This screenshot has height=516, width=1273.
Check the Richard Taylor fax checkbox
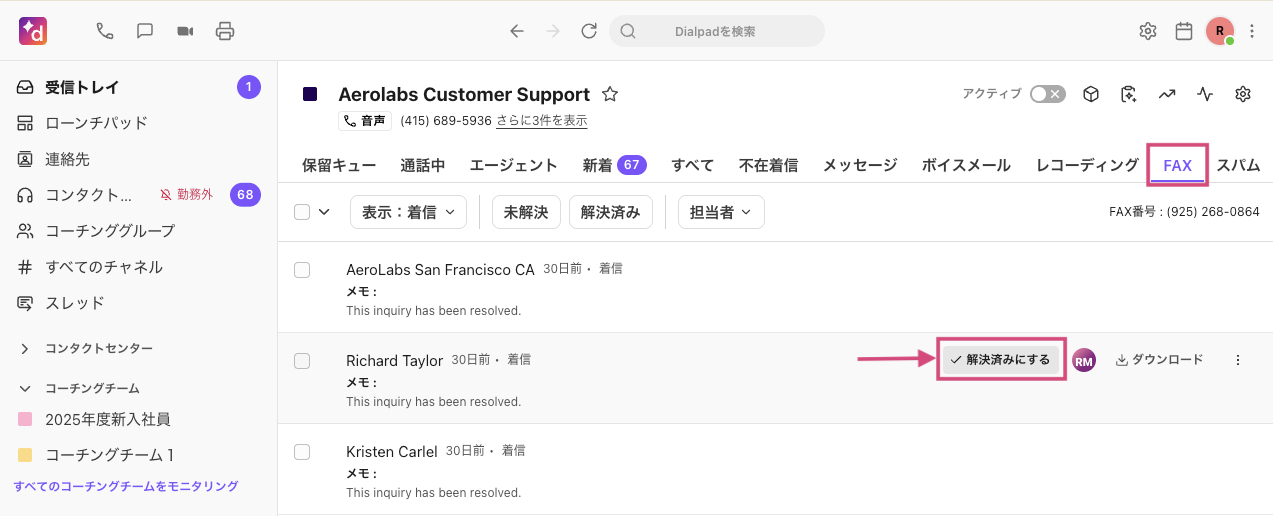pyautogui.click(x=302, y=361)
